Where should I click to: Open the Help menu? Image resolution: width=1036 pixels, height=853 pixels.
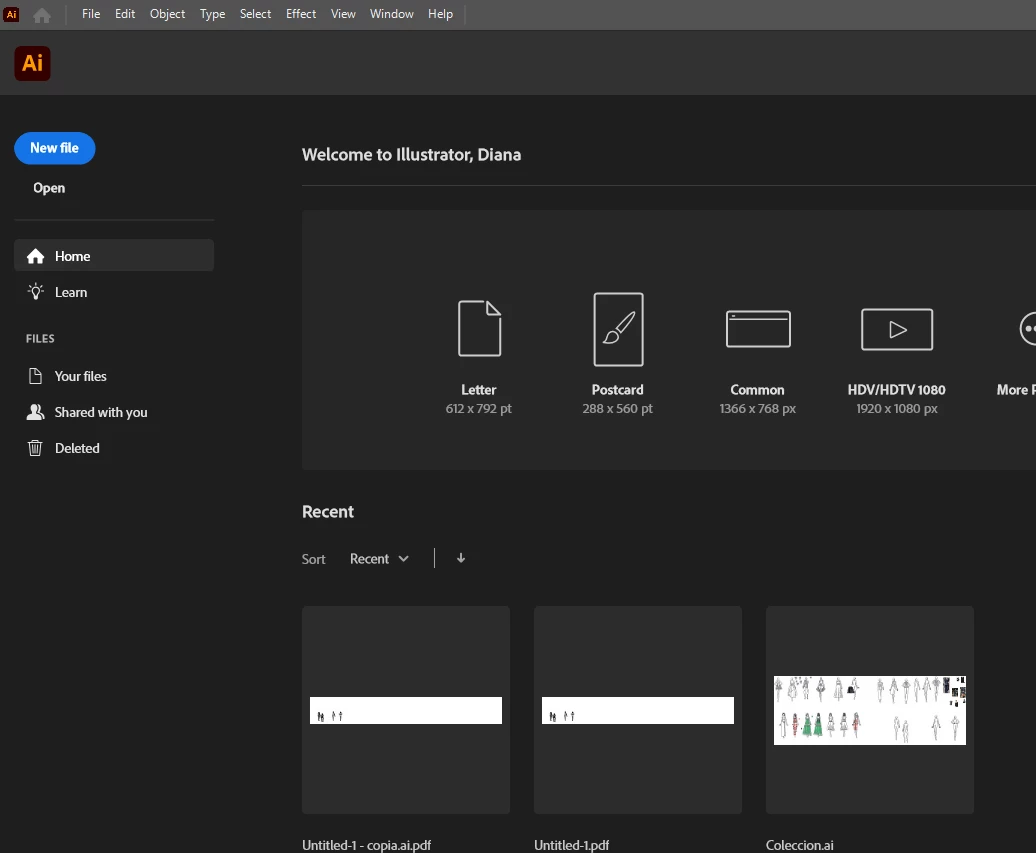(x=440, y=14)
